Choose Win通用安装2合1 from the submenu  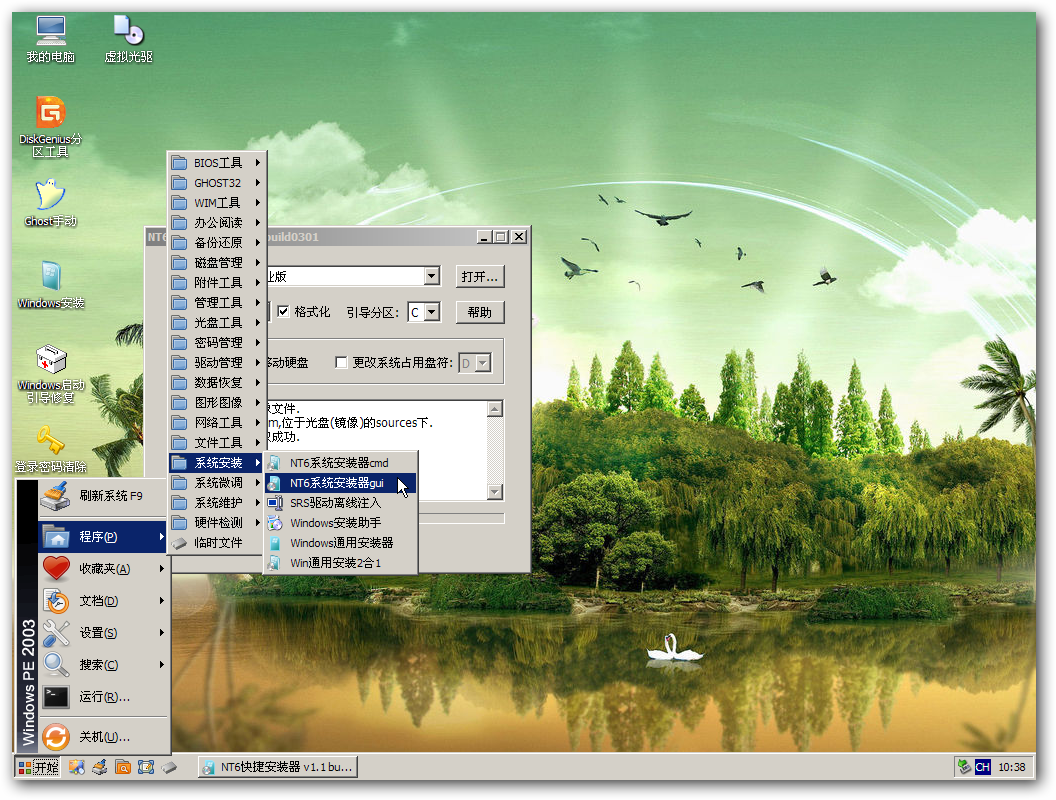point(341,563)
